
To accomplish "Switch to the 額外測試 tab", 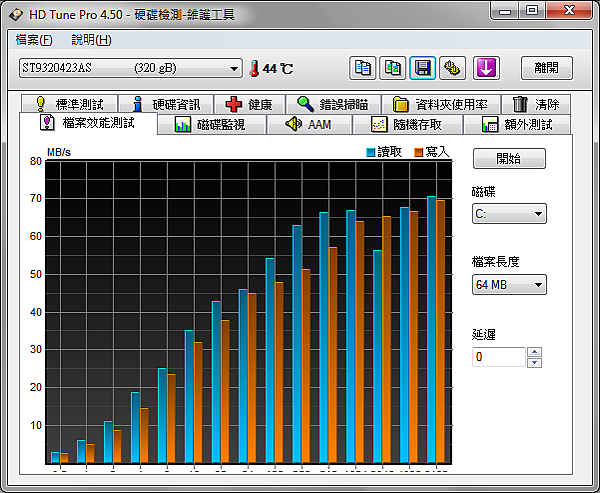I will (517, 124).
